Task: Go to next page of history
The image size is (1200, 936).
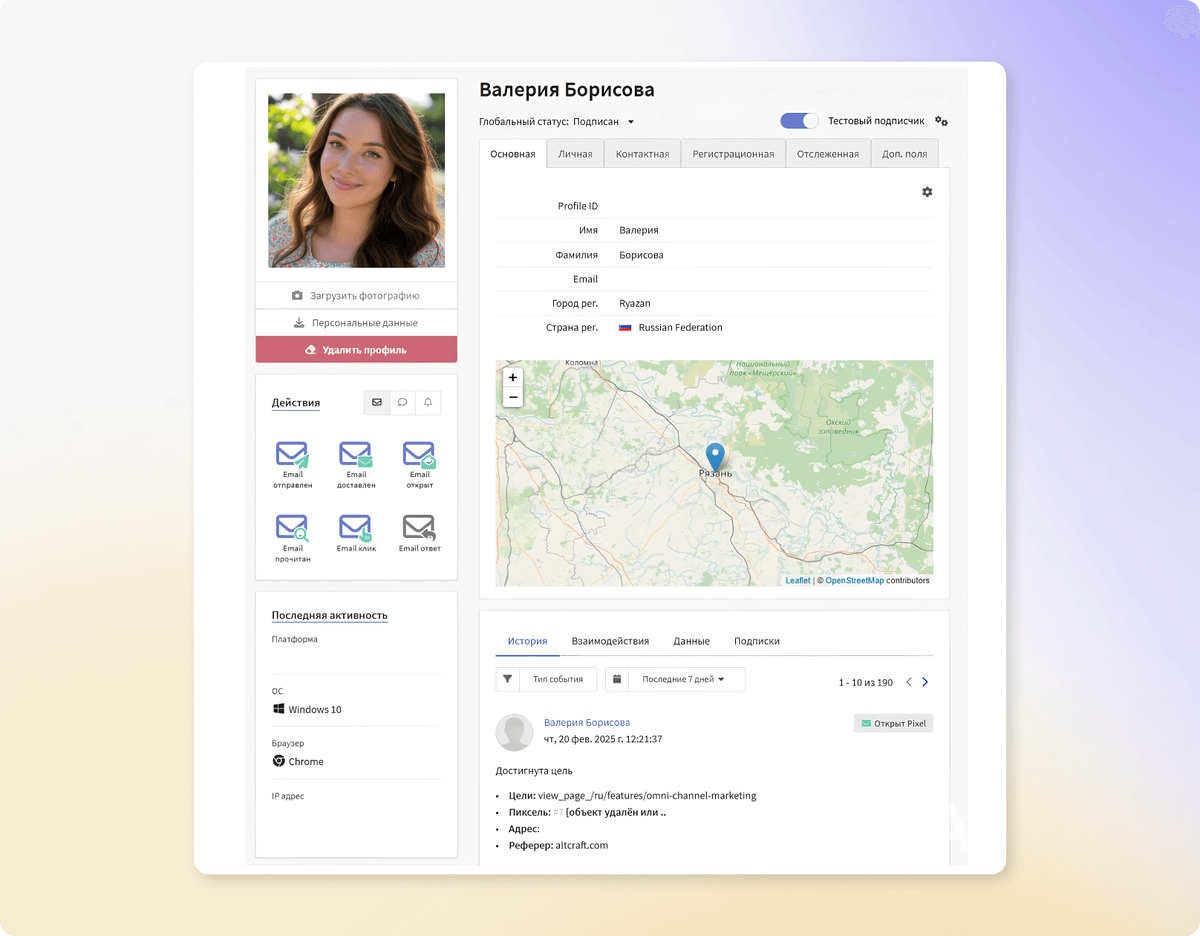Action: 925,682
